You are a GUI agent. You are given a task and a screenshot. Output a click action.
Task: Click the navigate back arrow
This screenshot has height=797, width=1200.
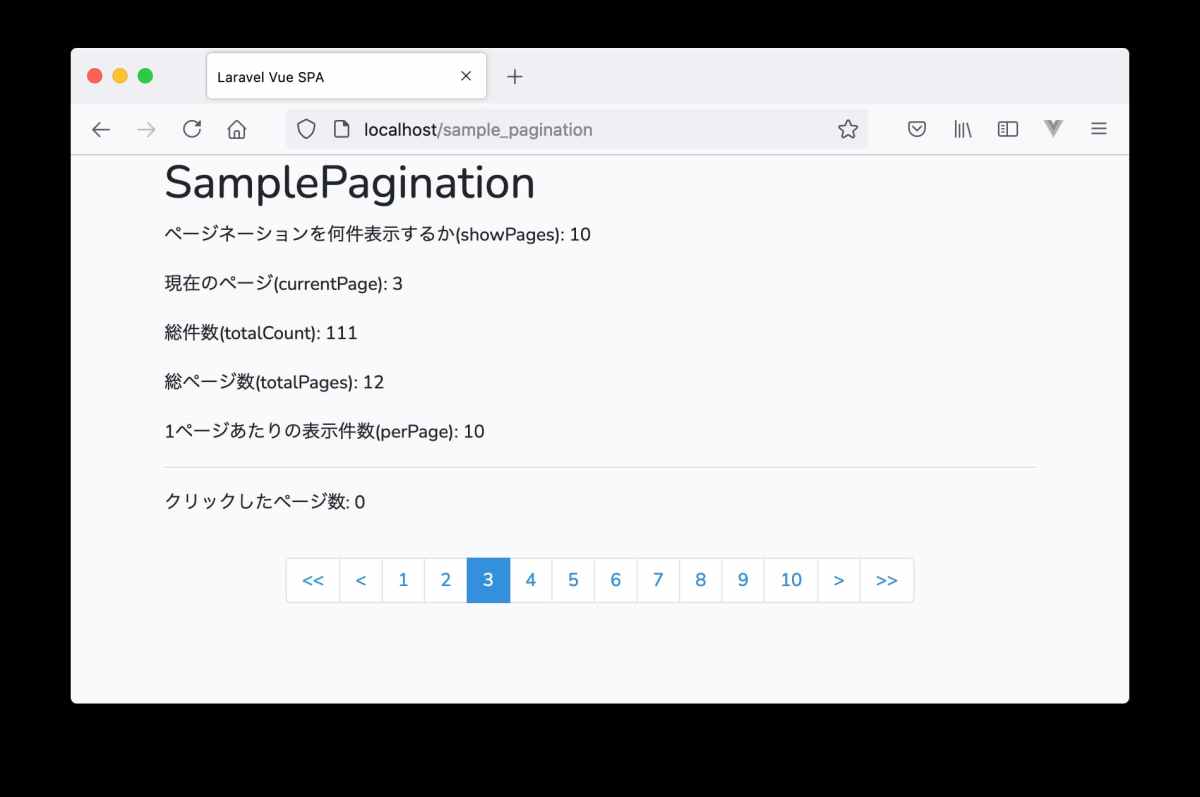pos(100,128)
